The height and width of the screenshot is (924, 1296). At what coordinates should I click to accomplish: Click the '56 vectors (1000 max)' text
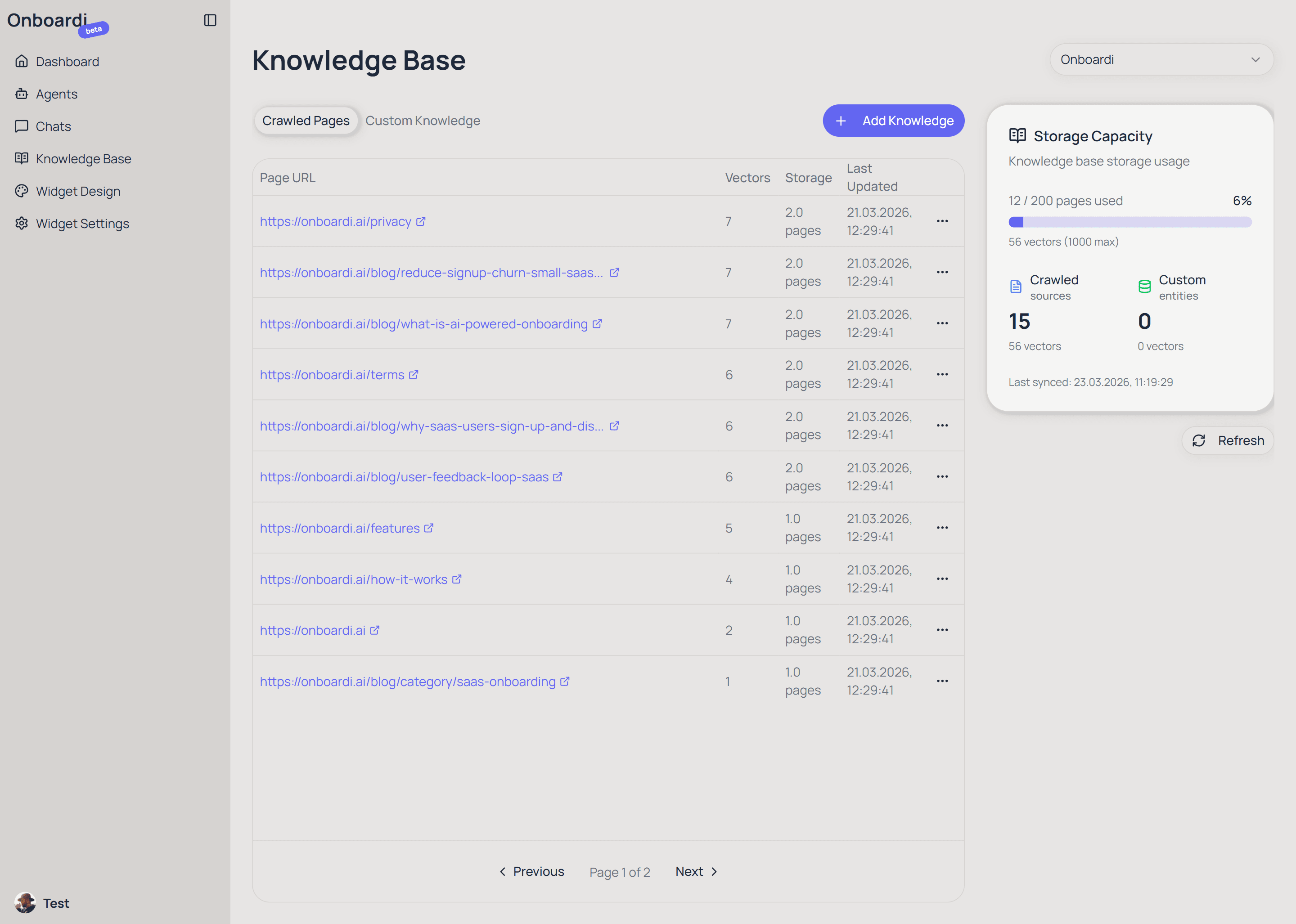(x=1063, y=242)
